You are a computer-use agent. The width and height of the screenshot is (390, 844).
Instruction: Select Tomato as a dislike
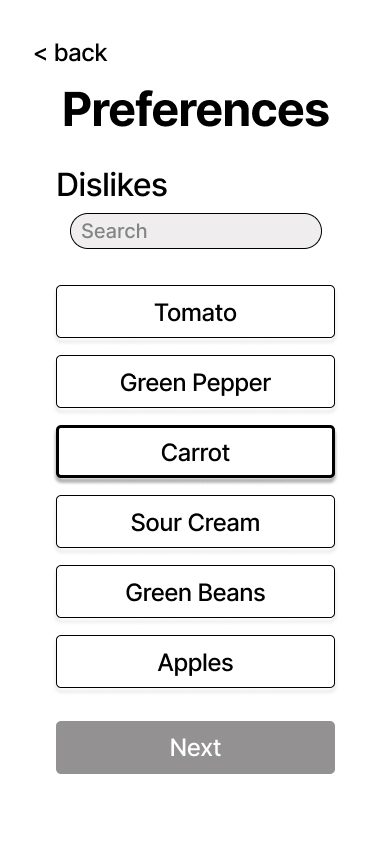tap(195, 312)
